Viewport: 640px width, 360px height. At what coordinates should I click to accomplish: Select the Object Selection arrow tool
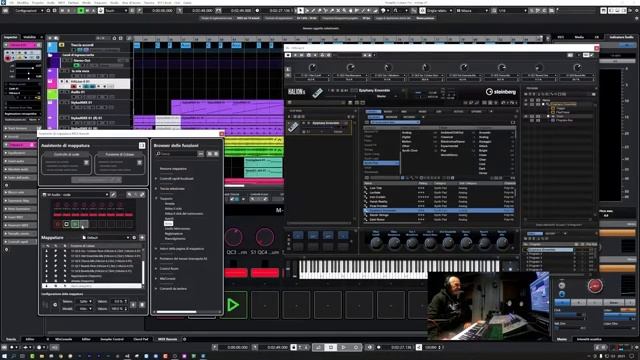pyautogui.click(x=300, y=10)
